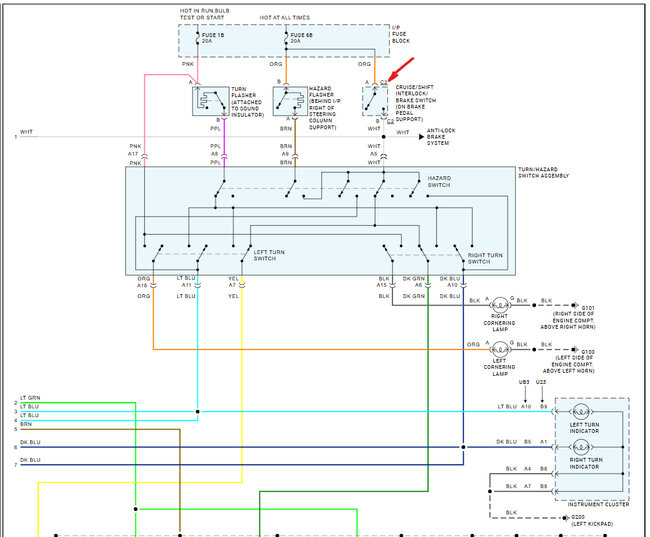The height and width of the screenshot is (537, 650).
Task: Click the 'CRUISE/SHIFT INTERLOCK/BRAKE SWITCH' label
Action: click(415, 103)
